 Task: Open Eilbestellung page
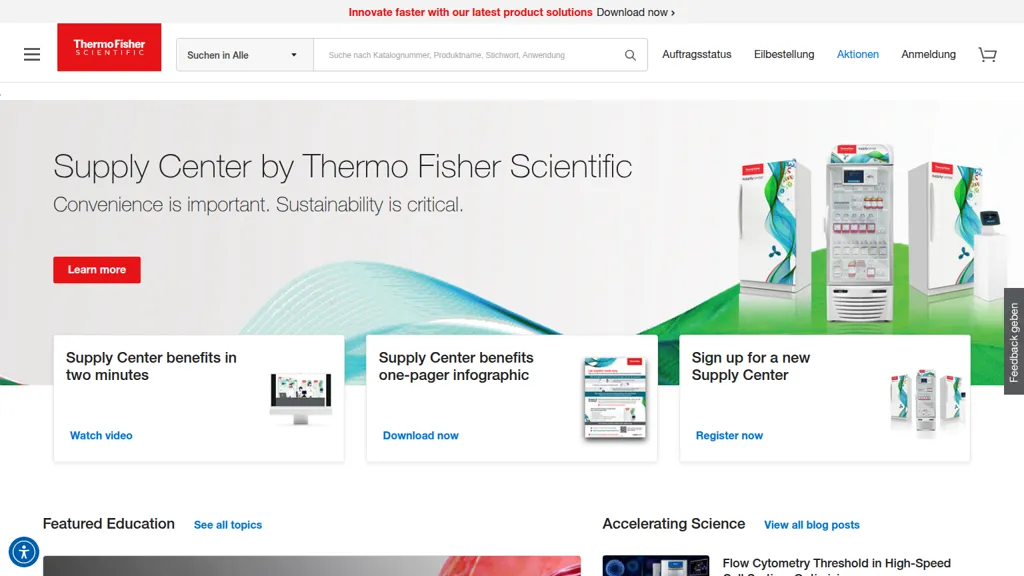click(x=784, y=54)
